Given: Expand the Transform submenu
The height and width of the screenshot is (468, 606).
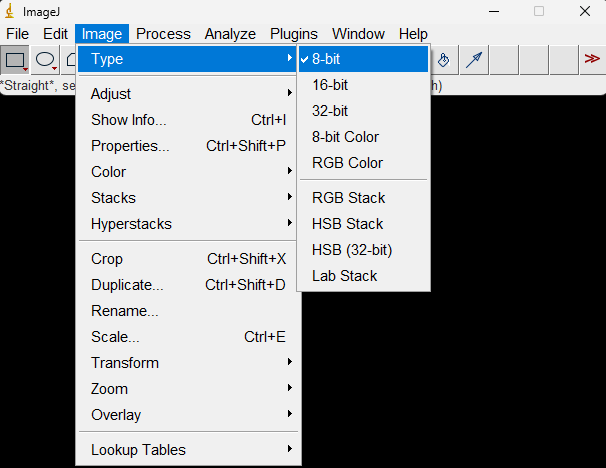Looking at the screenshot, I should coord(187,363).
